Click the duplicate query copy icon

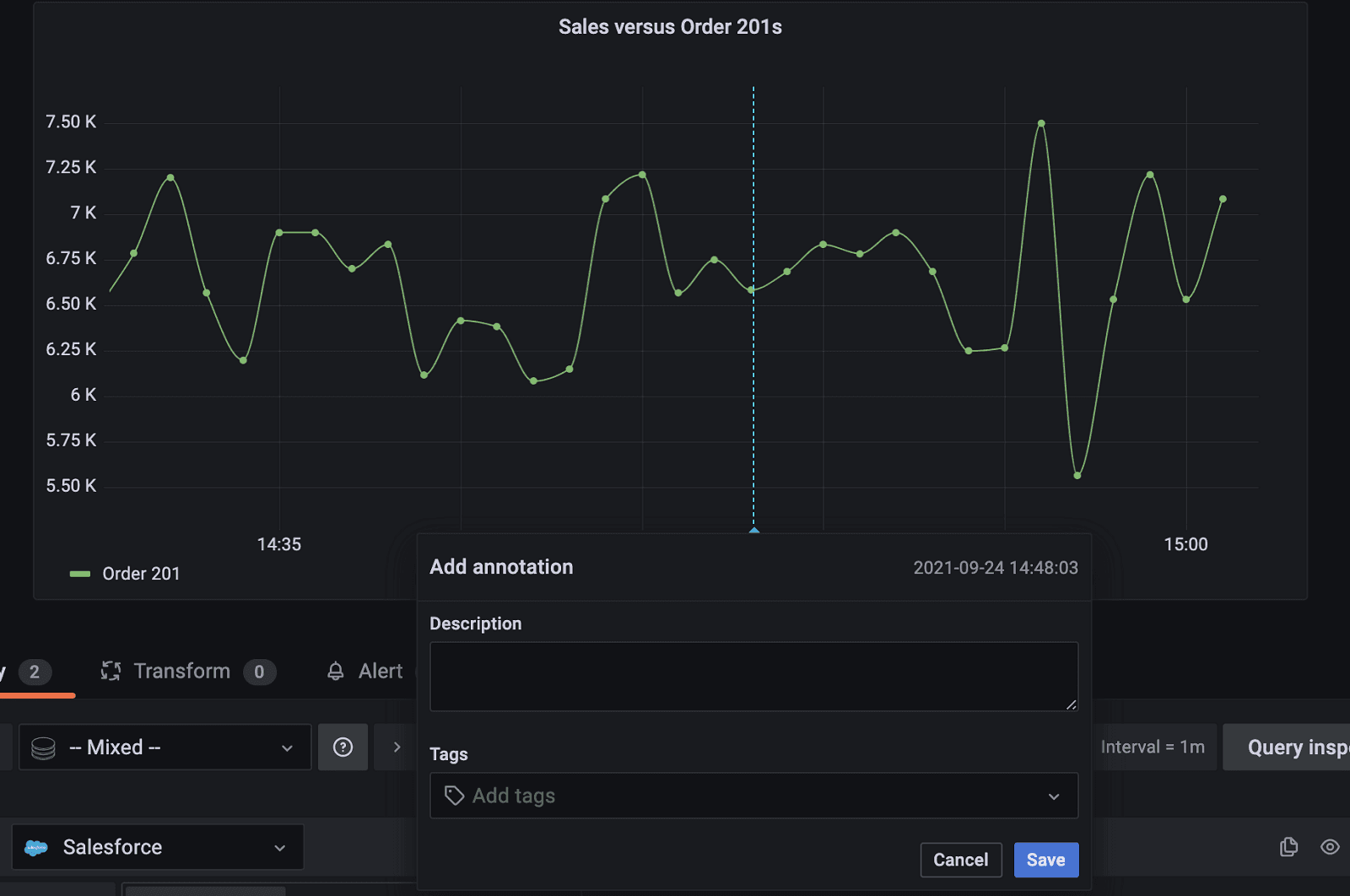pos(1288,846)
